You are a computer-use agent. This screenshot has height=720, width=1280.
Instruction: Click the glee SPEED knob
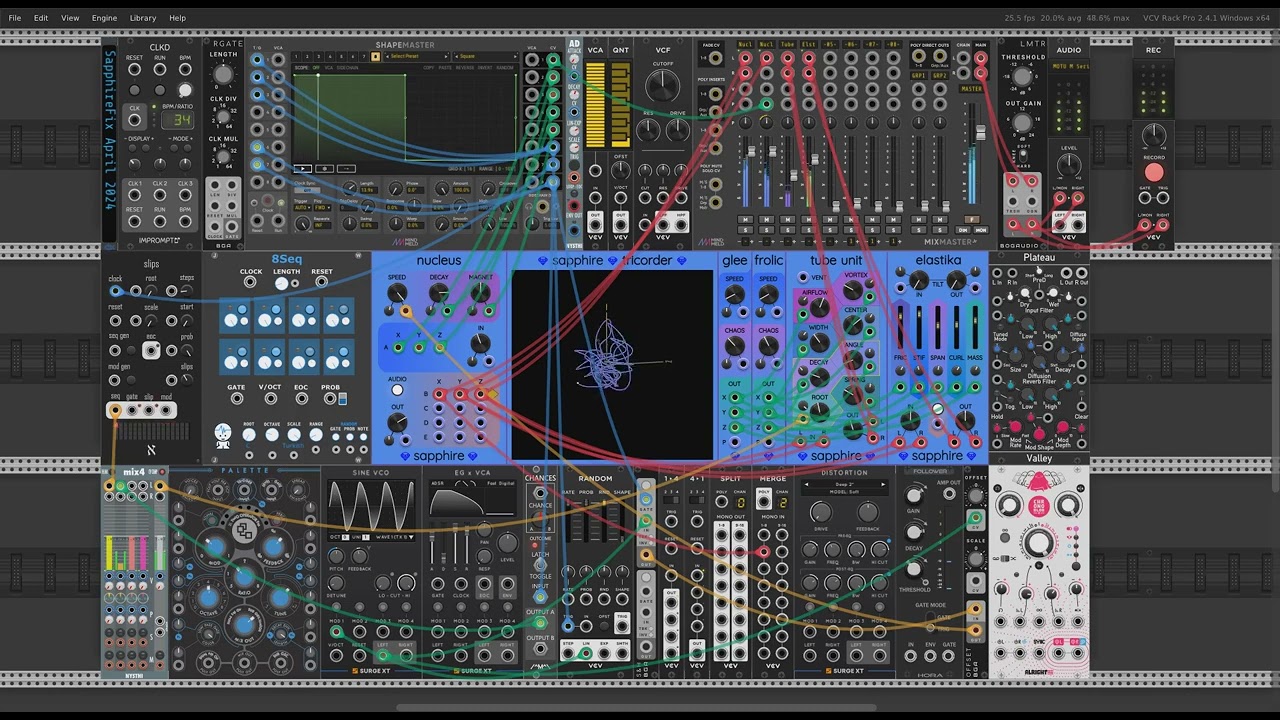735,294
